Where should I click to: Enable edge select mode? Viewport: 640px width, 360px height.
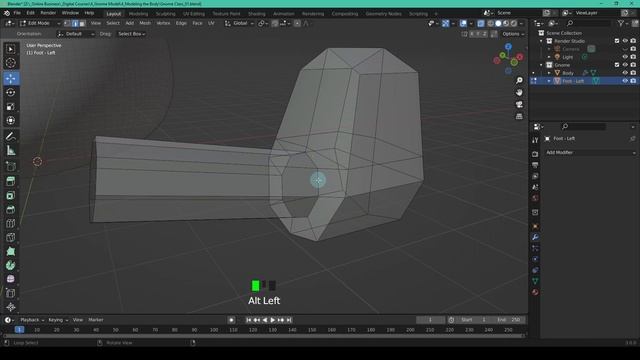[75, 23]
